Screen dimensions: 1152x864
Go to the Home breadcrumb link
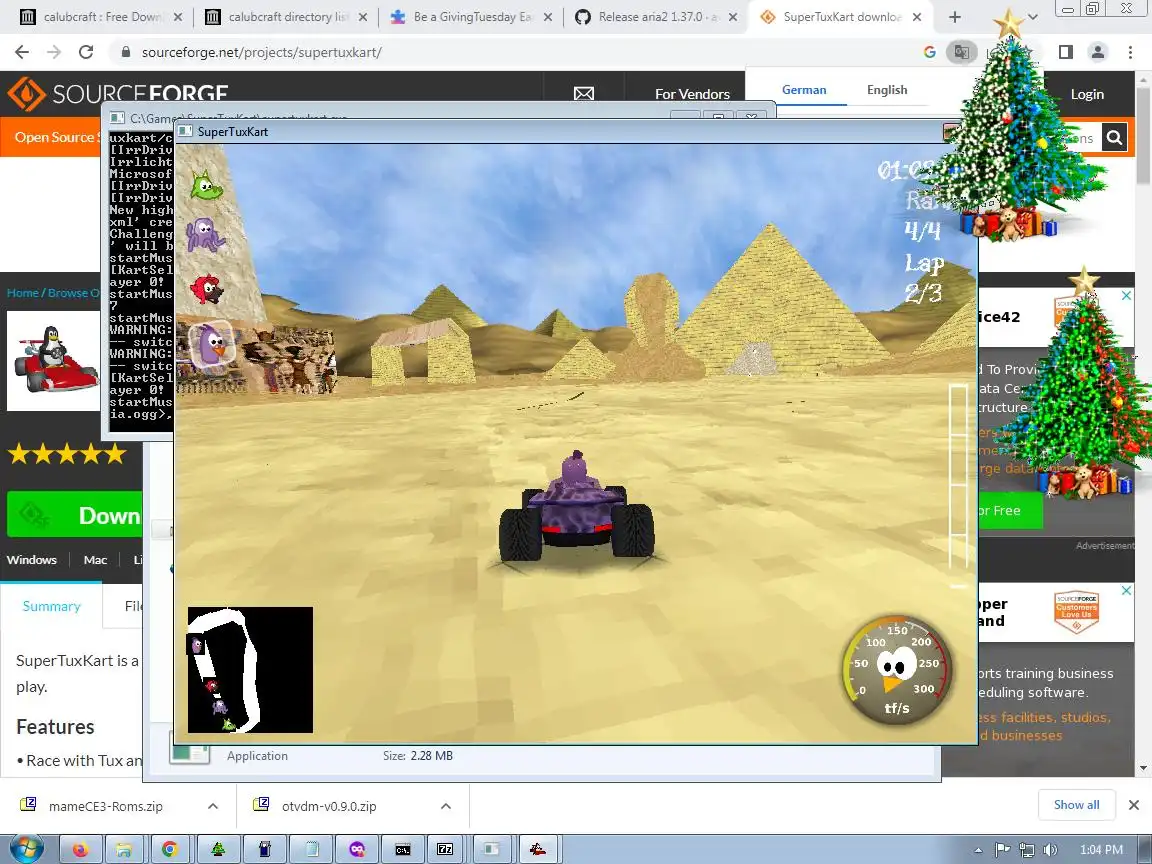23,292
